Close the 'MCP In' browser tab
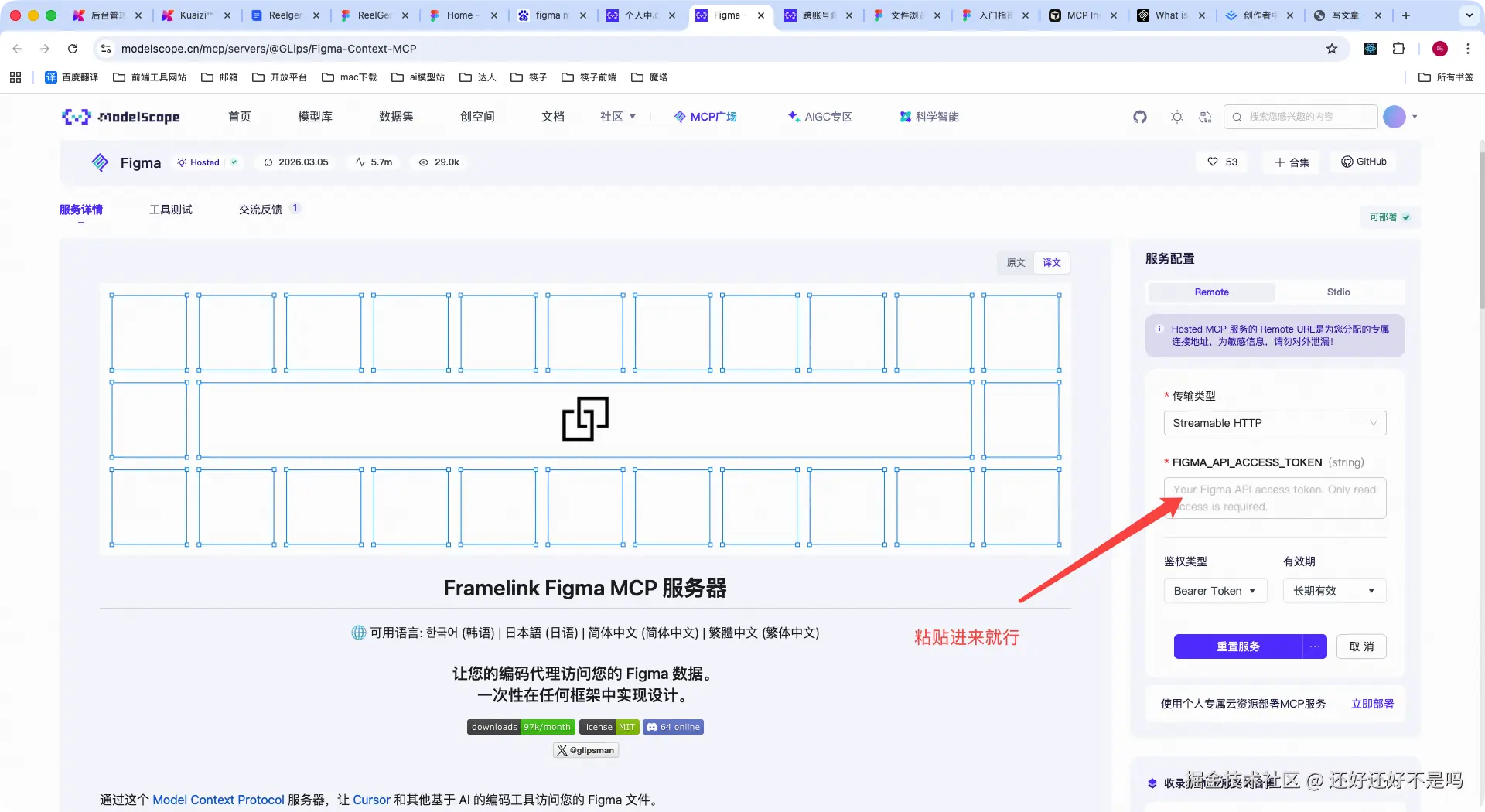The width and height of the screenshot is (1485, 812). click(x=1114, y=15)
